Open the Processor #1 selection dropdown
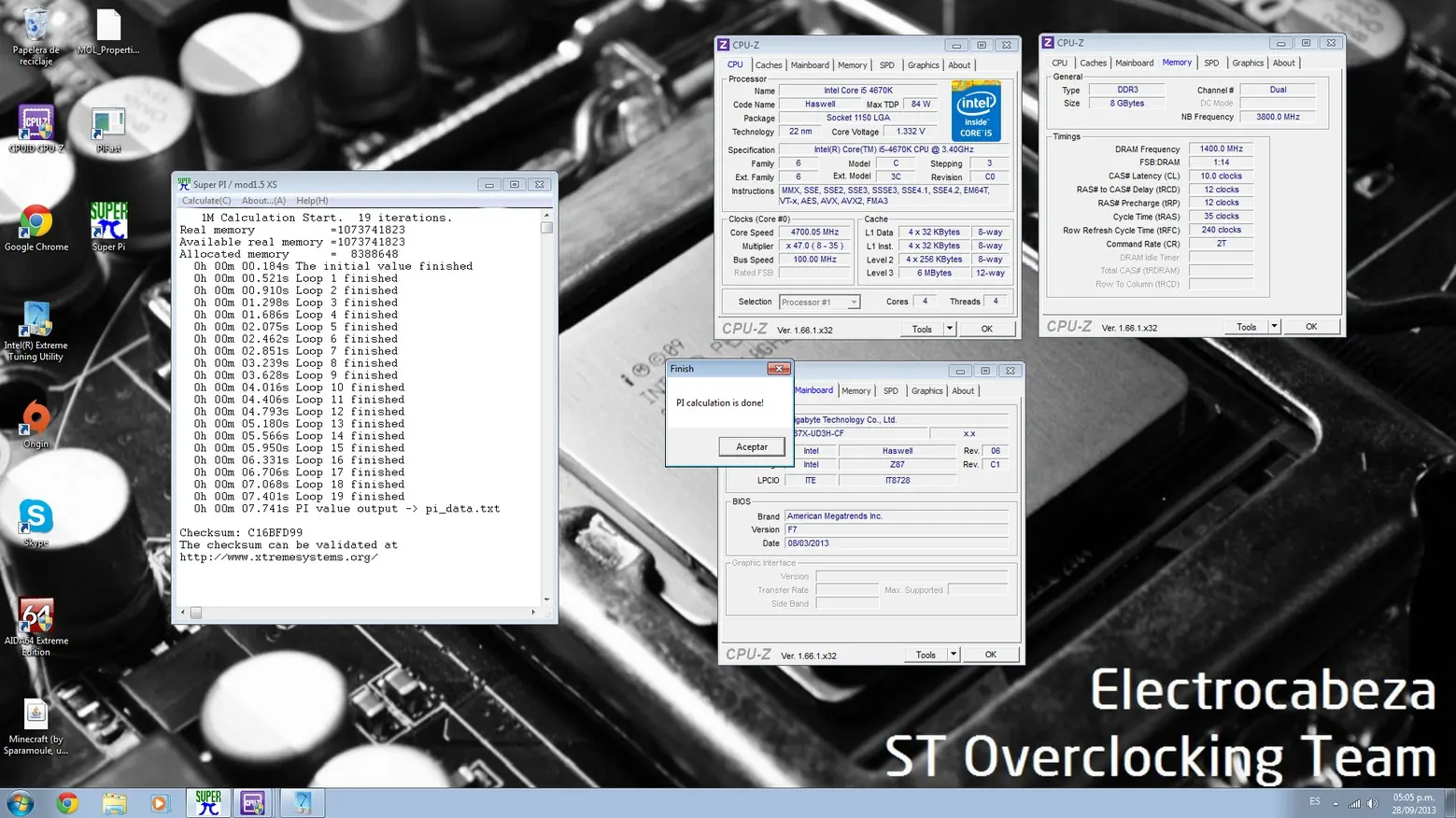The height and width of the screenshot is (818, 1456). [x=819, y=303]
